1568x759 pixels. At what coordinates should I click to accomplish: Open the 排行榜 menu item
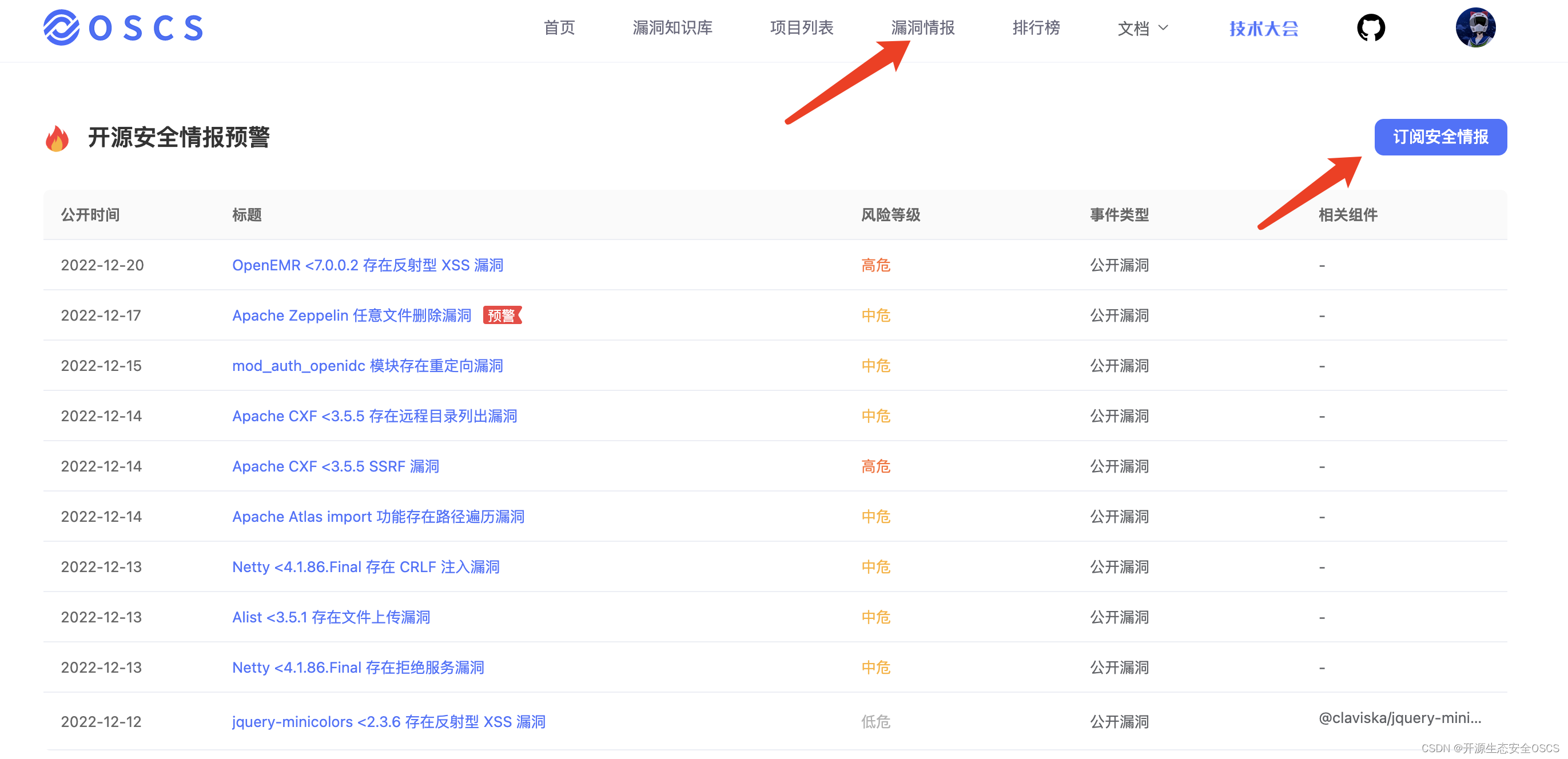coord(1036,28)
